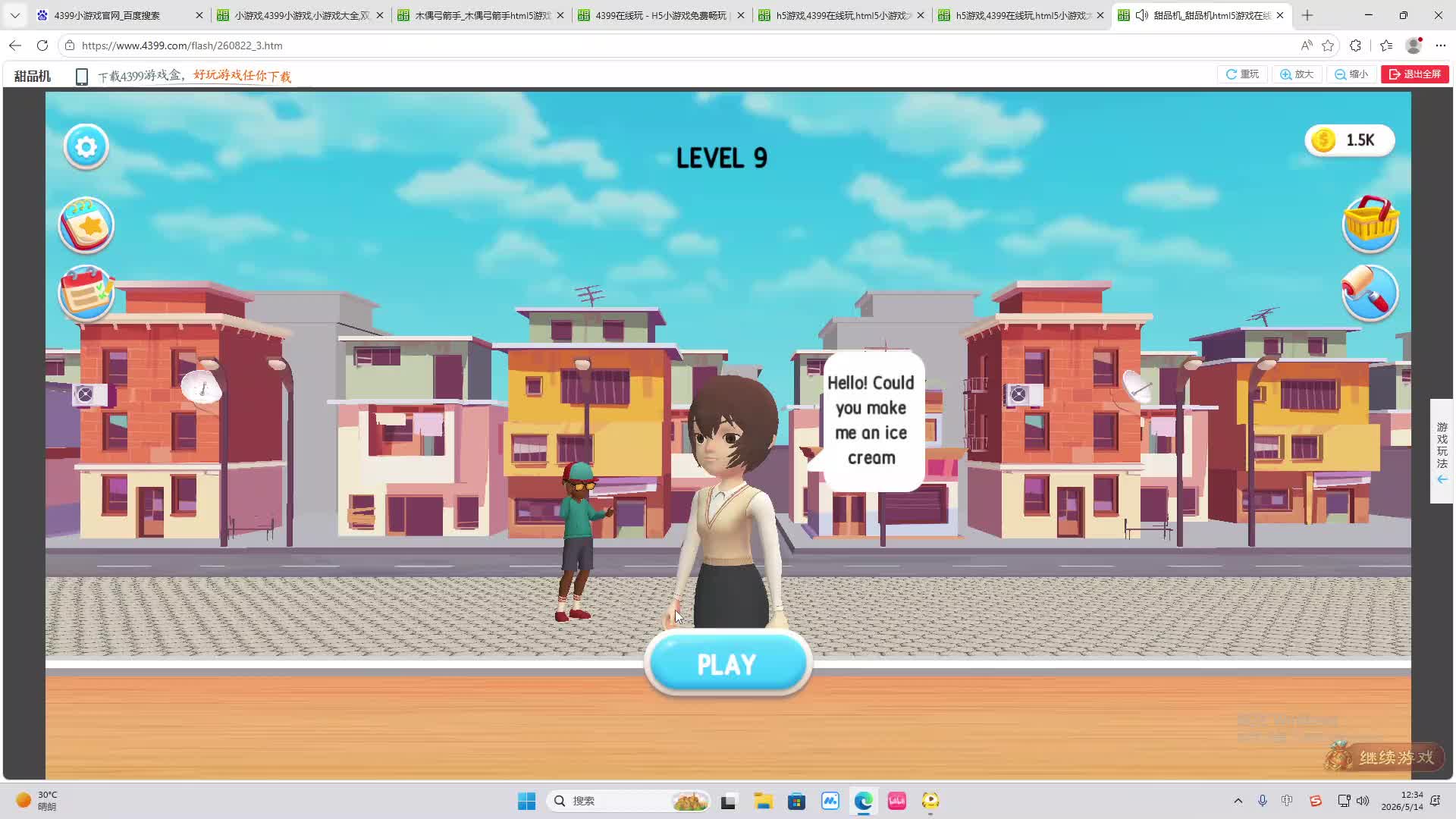
Task: Switch to the 小游戏,4399小游戏 tab
Action: [300, 15]
